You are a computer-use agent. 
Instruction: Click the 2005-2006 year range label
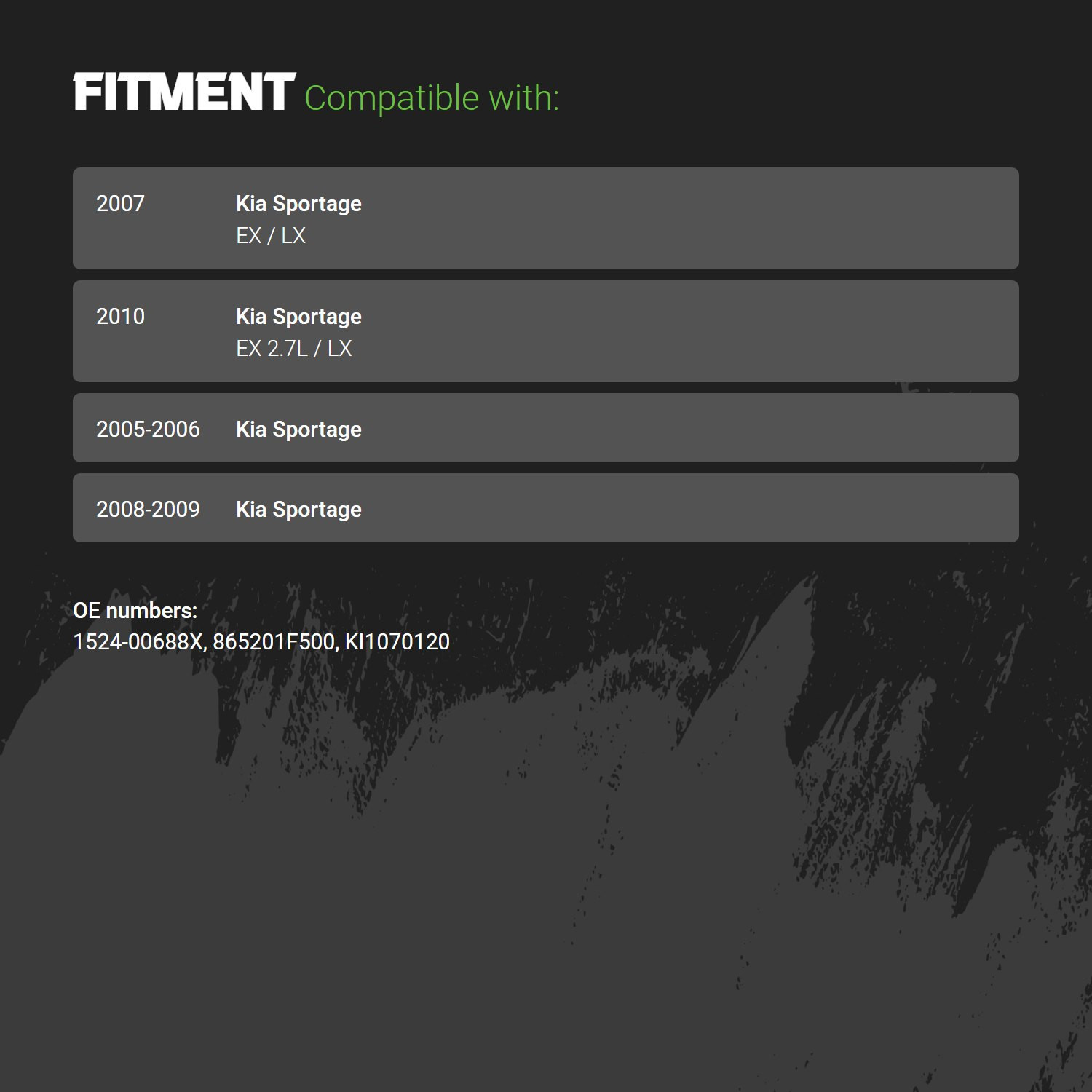(148, 430)
